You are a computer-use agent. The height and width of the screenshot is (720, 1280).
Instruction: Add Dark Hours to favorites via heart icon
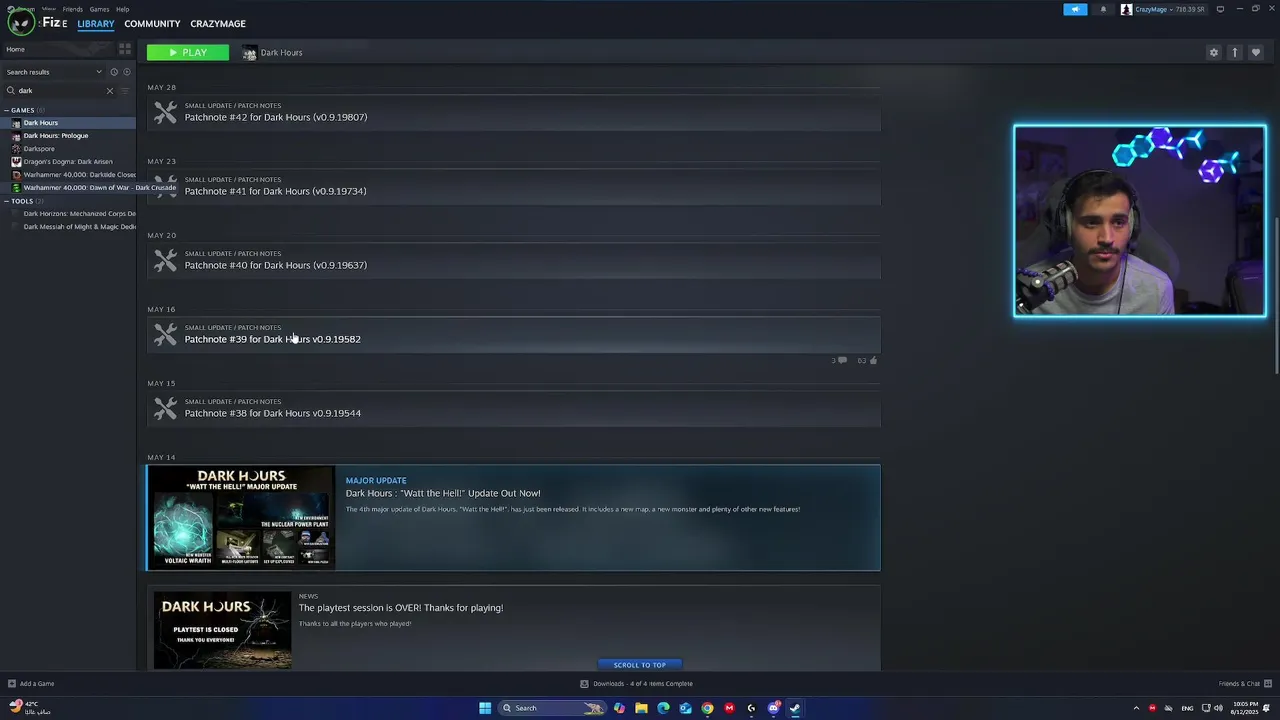(1256, 52)
